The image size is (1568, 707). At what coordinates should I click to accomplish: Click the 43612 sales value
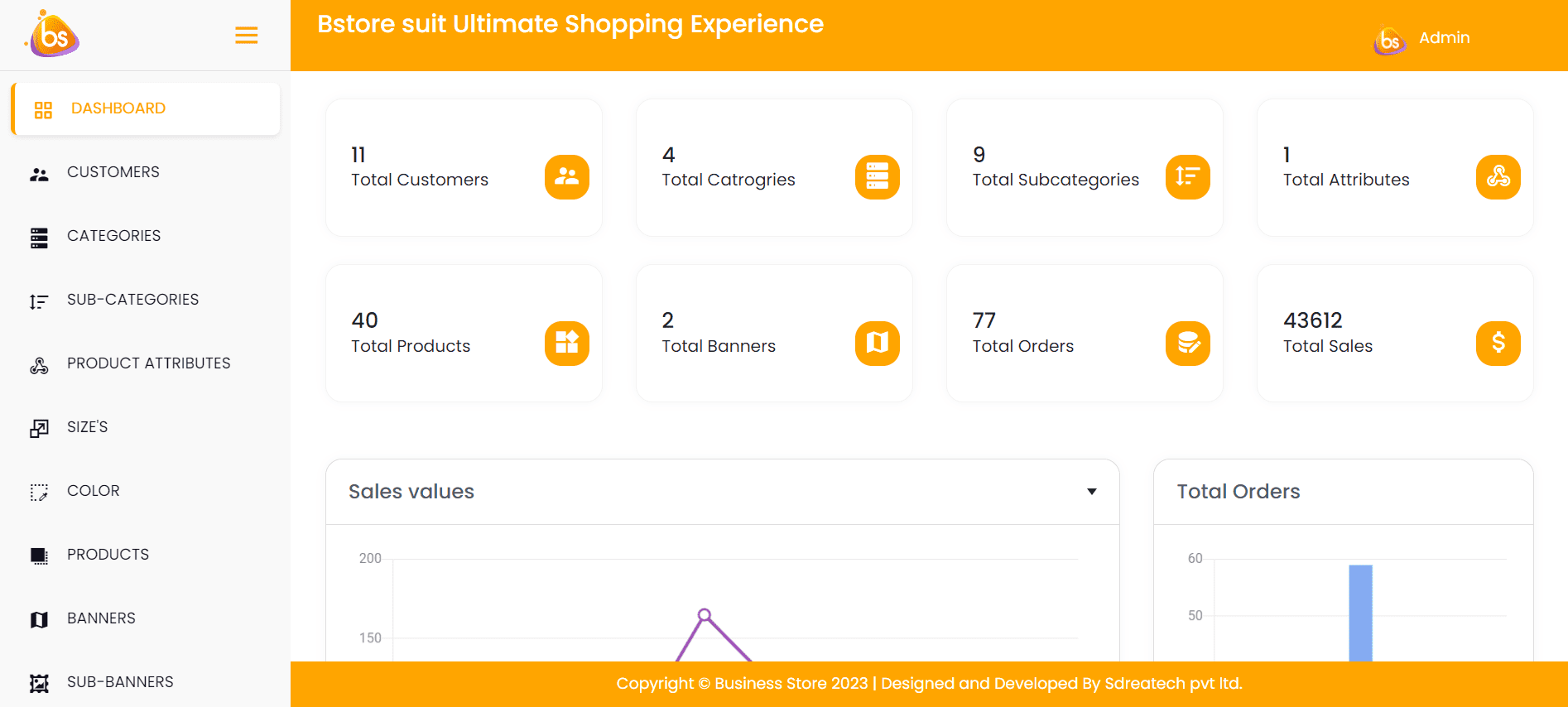coord(1313,320)
